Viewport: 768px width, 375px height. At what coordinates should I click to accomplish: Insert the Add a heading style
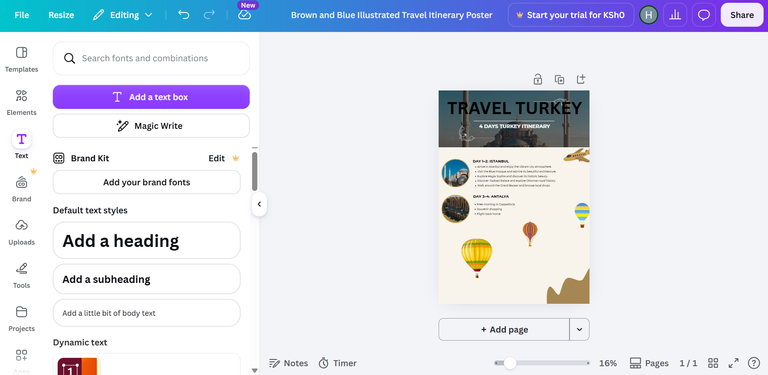[x=146, y=240]
